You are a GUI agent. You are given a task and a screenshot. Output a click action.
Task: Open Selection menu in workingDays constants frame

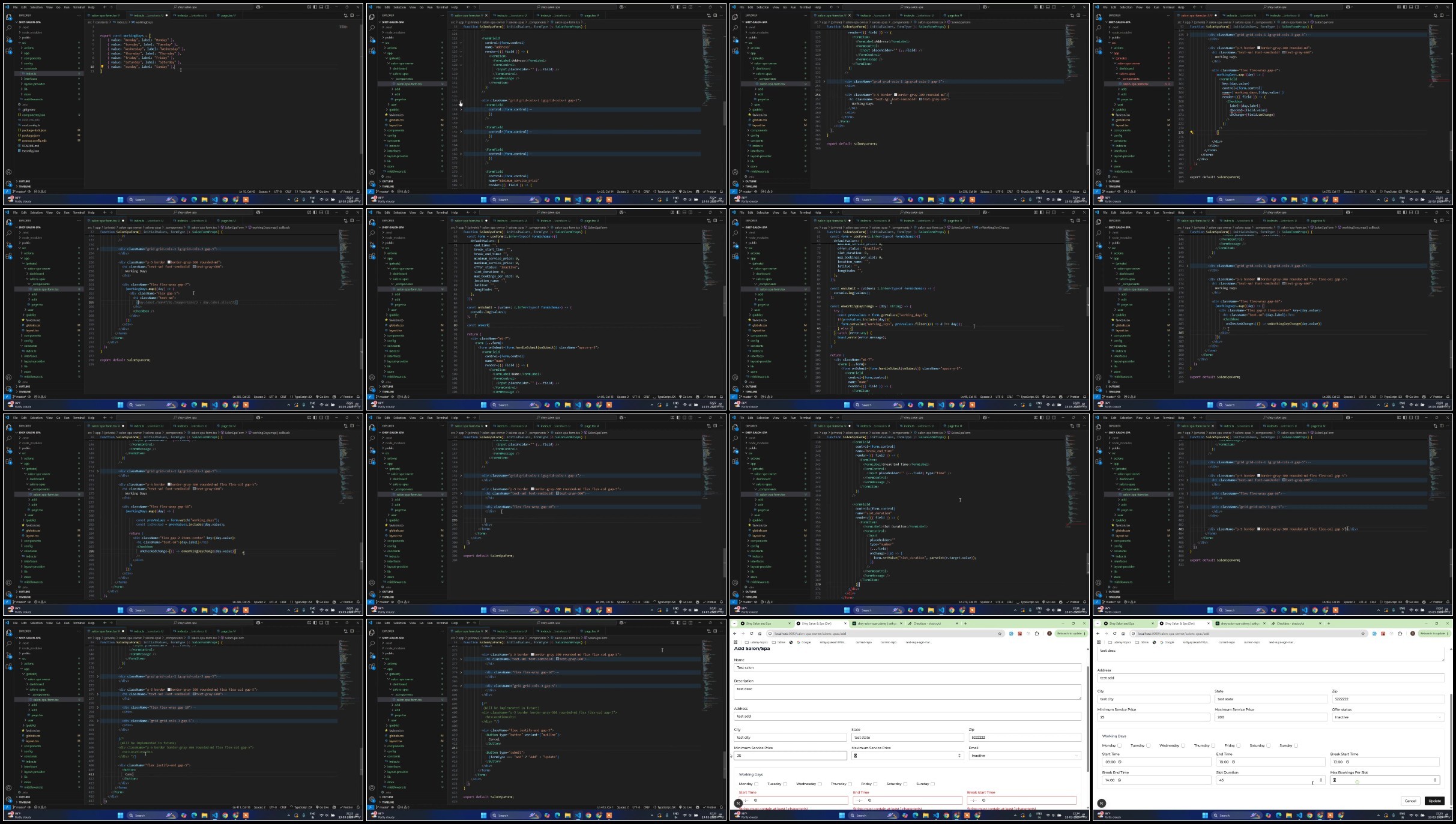[x=37, y=7]
